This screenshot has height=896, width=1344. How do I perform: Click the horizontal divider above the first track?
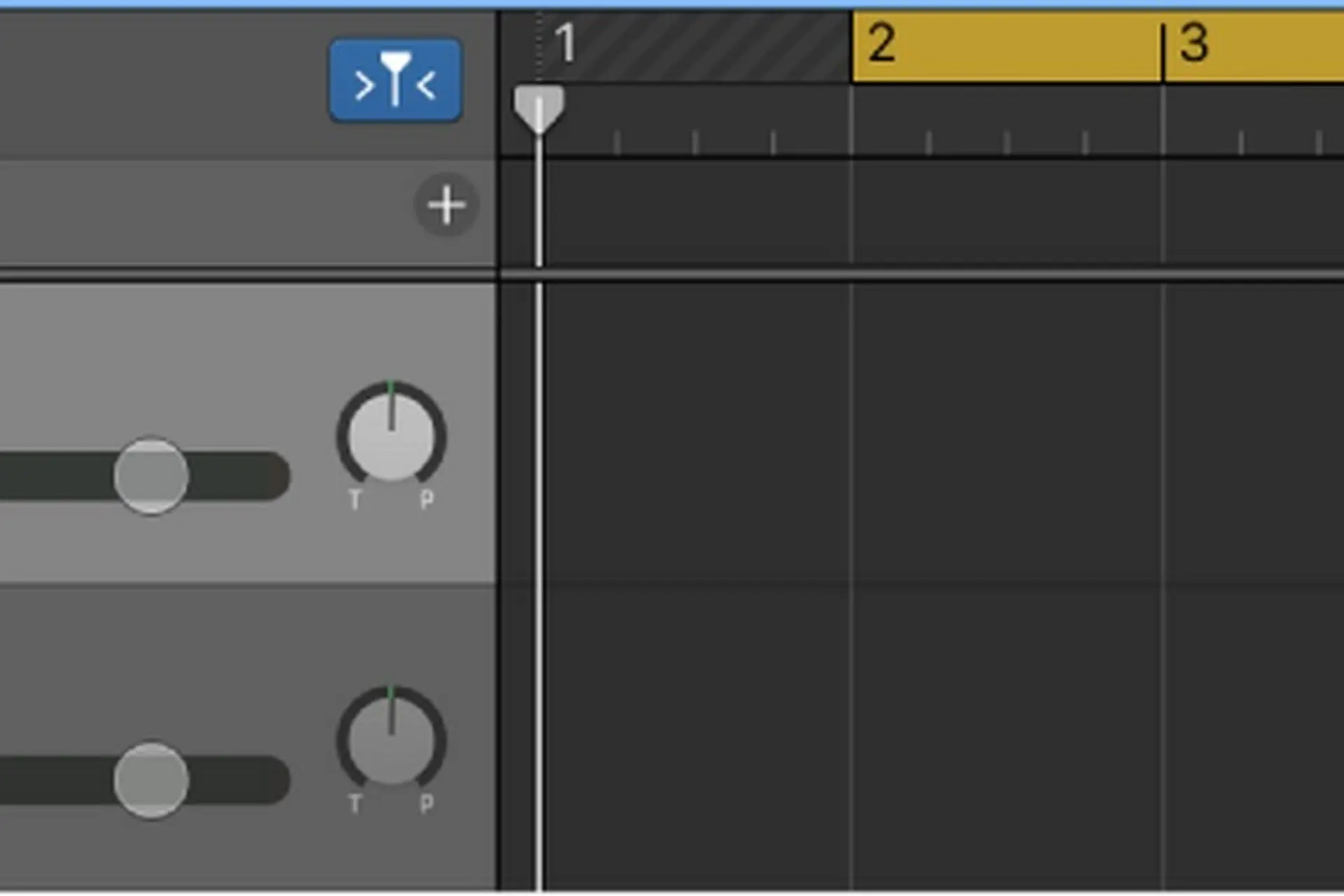pos(672,274)
